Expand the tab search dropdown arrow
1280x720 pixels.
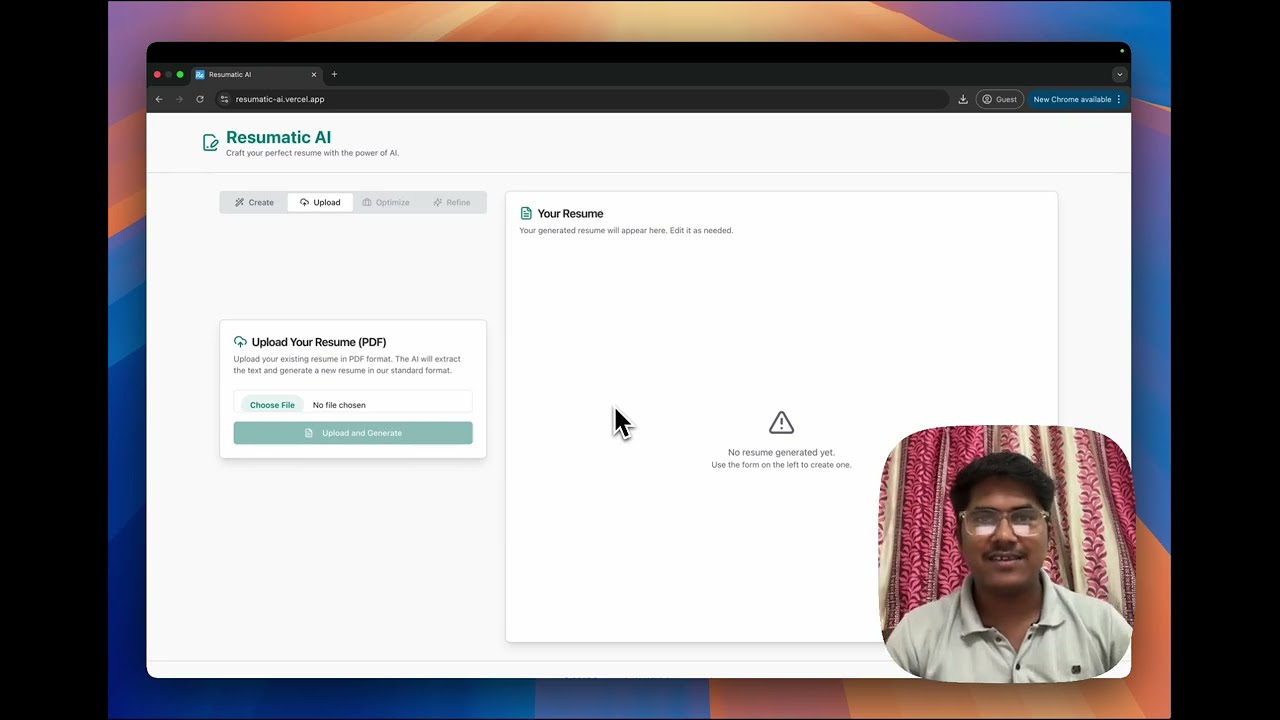pyautogui.click(x=1119, y=74)
